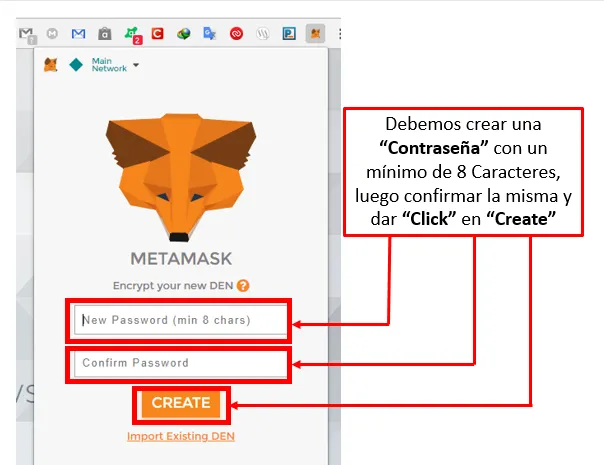Focus the New Password input field
Viewport: 604px width, 465px height.
click(180, 320)
